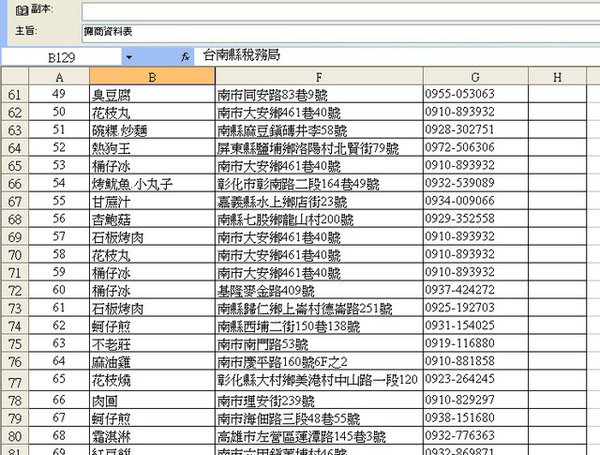Image resolution: width=600 pixels, height=455 pixels.
Task: Open the address book icon beside 副本
Action: click(21, 10)
